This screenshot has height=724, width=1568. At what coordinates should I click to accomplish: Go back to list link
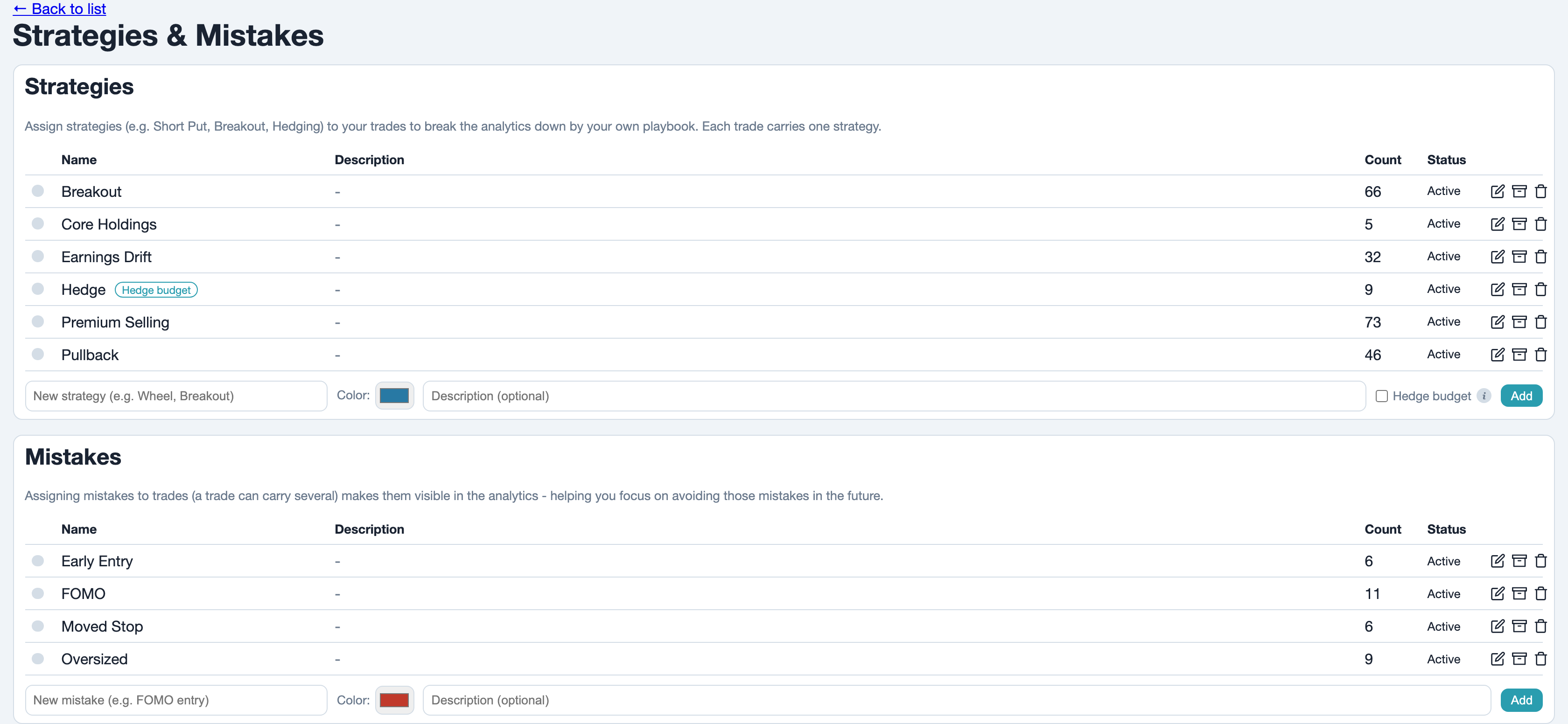60,8
